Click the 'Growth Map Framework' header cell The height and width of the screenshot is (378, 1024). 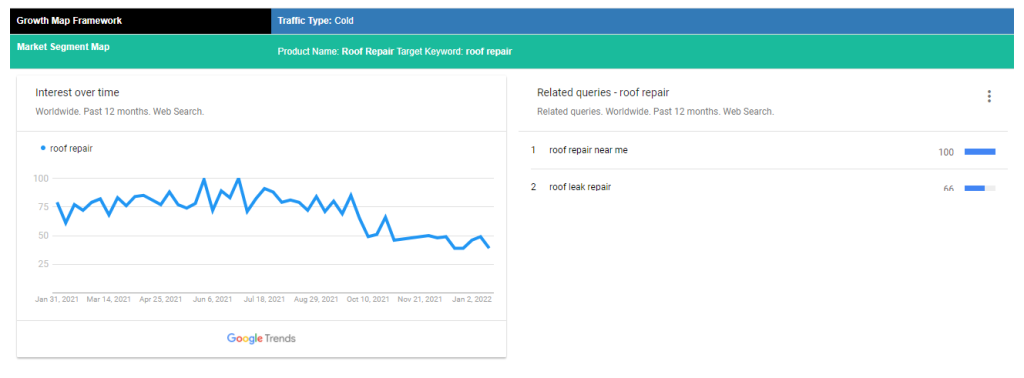click(x=140, y=21)
